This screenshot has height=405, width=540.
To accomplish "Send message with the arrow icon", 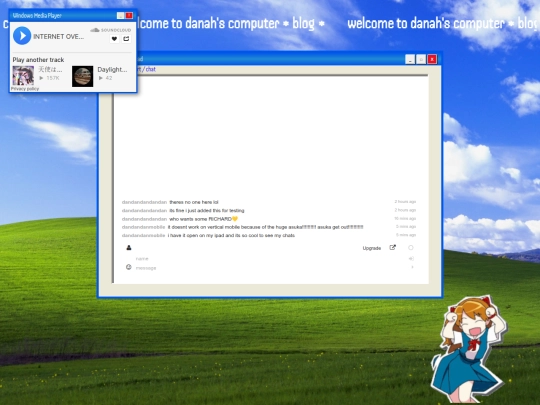I will point(412,267).
